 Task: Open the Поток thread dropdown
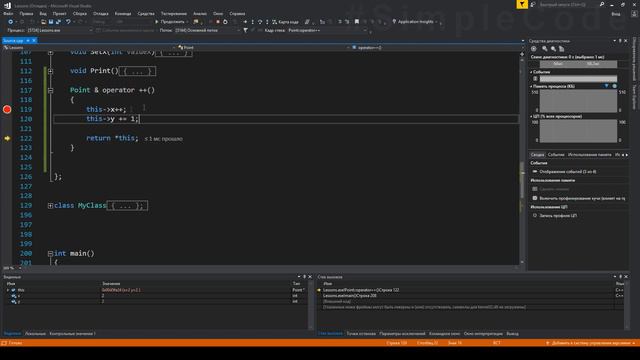click(207, 30)
